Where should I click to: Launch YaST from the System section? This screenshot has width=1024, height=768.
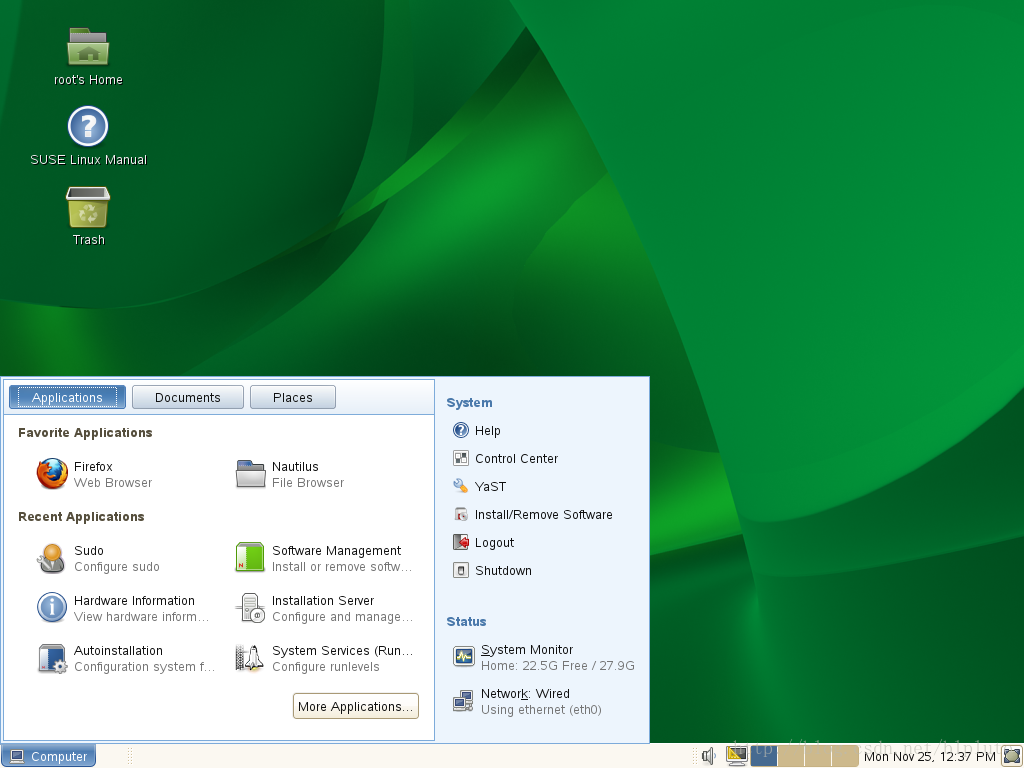click(x=479, y=487)
